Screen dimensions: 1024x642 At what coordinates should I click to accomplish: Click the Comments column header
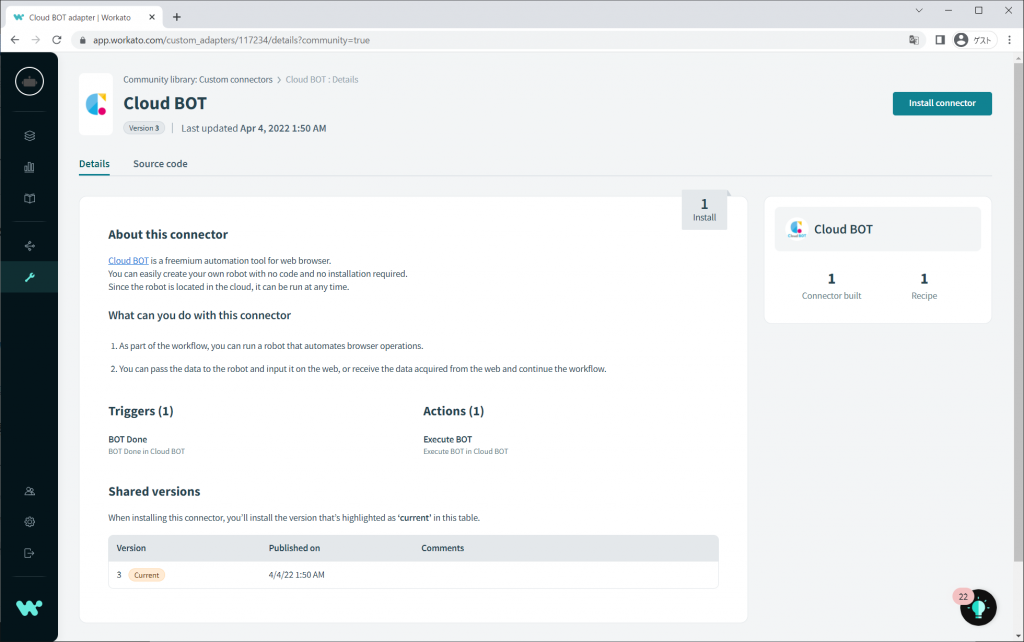click(x=443, y=548)
